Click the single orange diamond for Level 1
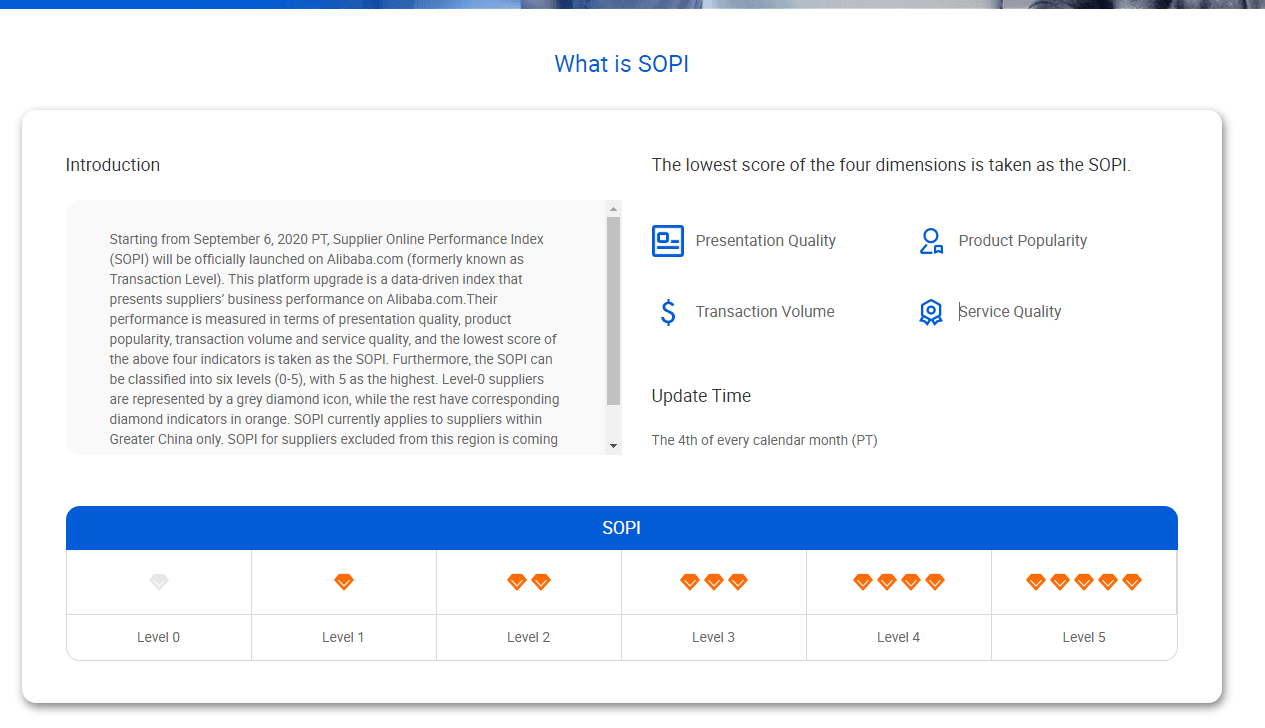The height and width of the screenshot is (728, 1265). (343, 581)
